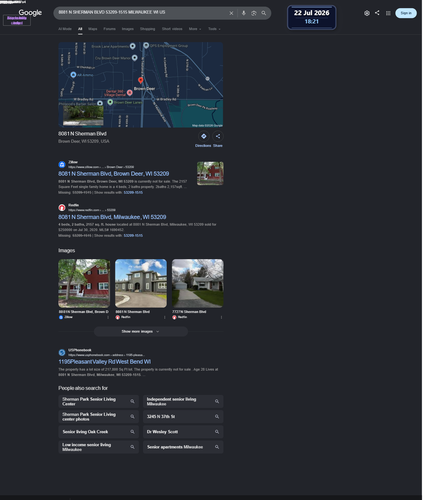Open Google Lens image search icon
The height and width of the screenshot is (500, 427).
pyautogui.click(x=254, y=13)
